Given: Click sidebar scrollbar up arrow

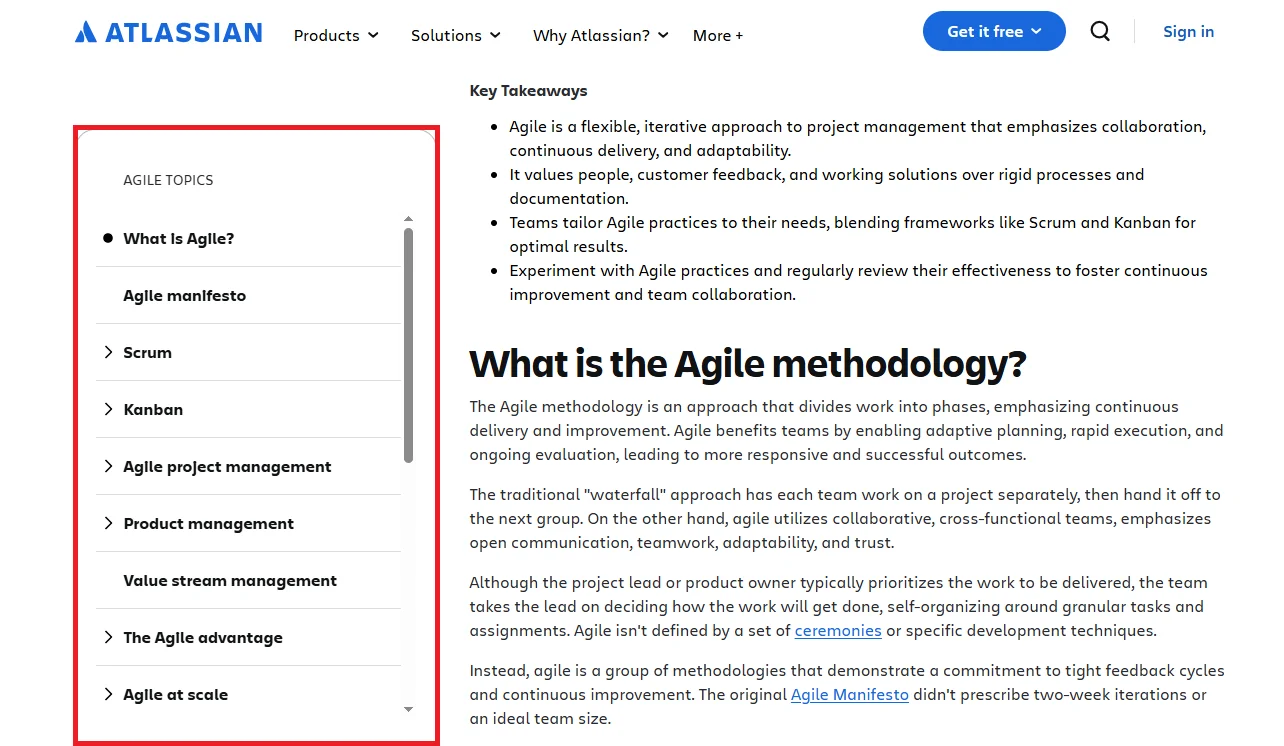Looking at the screenshot, I should coord(408,218).
